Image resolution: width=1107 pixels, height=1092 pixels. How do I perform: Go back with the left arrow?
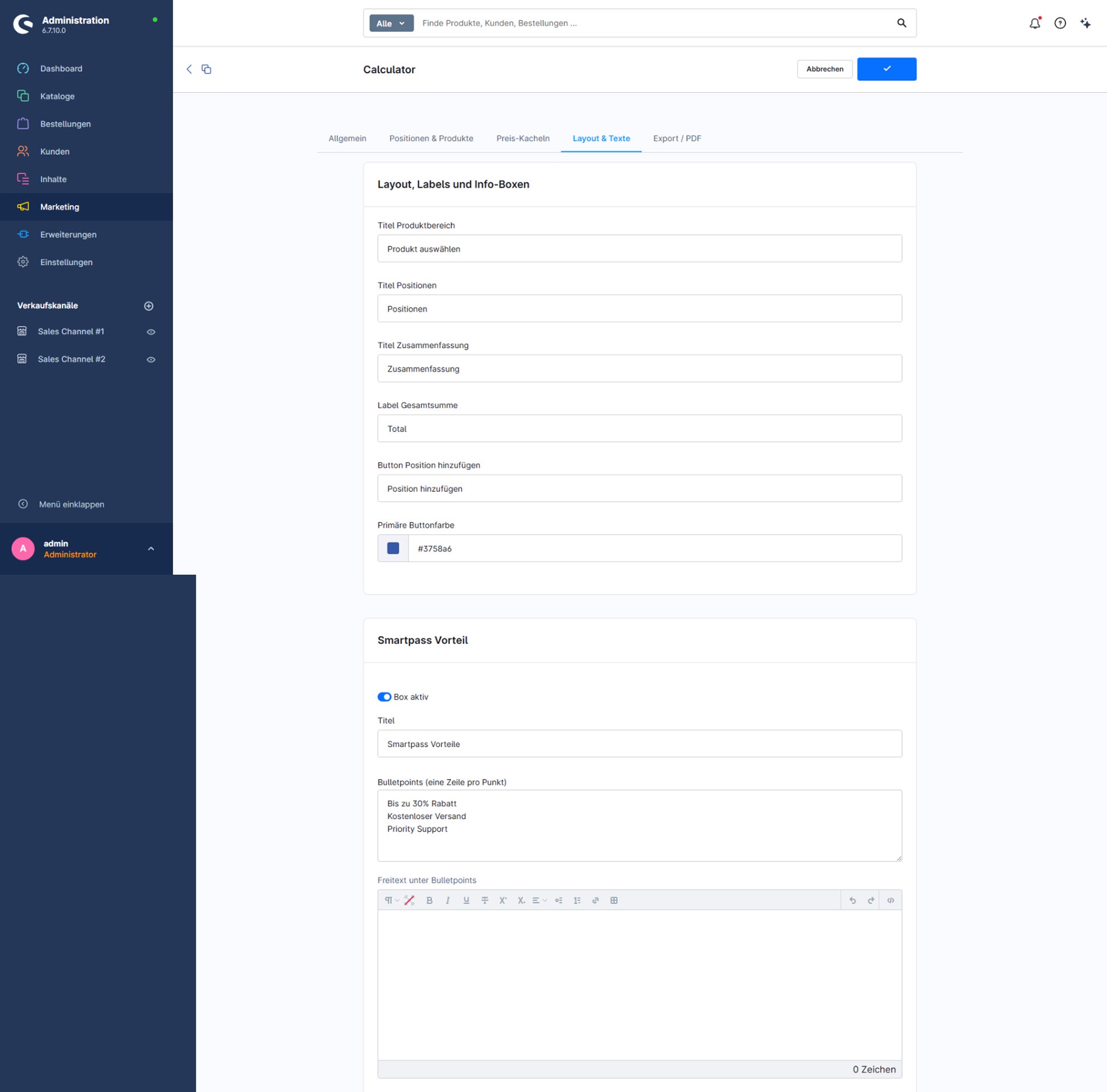pyautogui.click(x=189, y=69)
